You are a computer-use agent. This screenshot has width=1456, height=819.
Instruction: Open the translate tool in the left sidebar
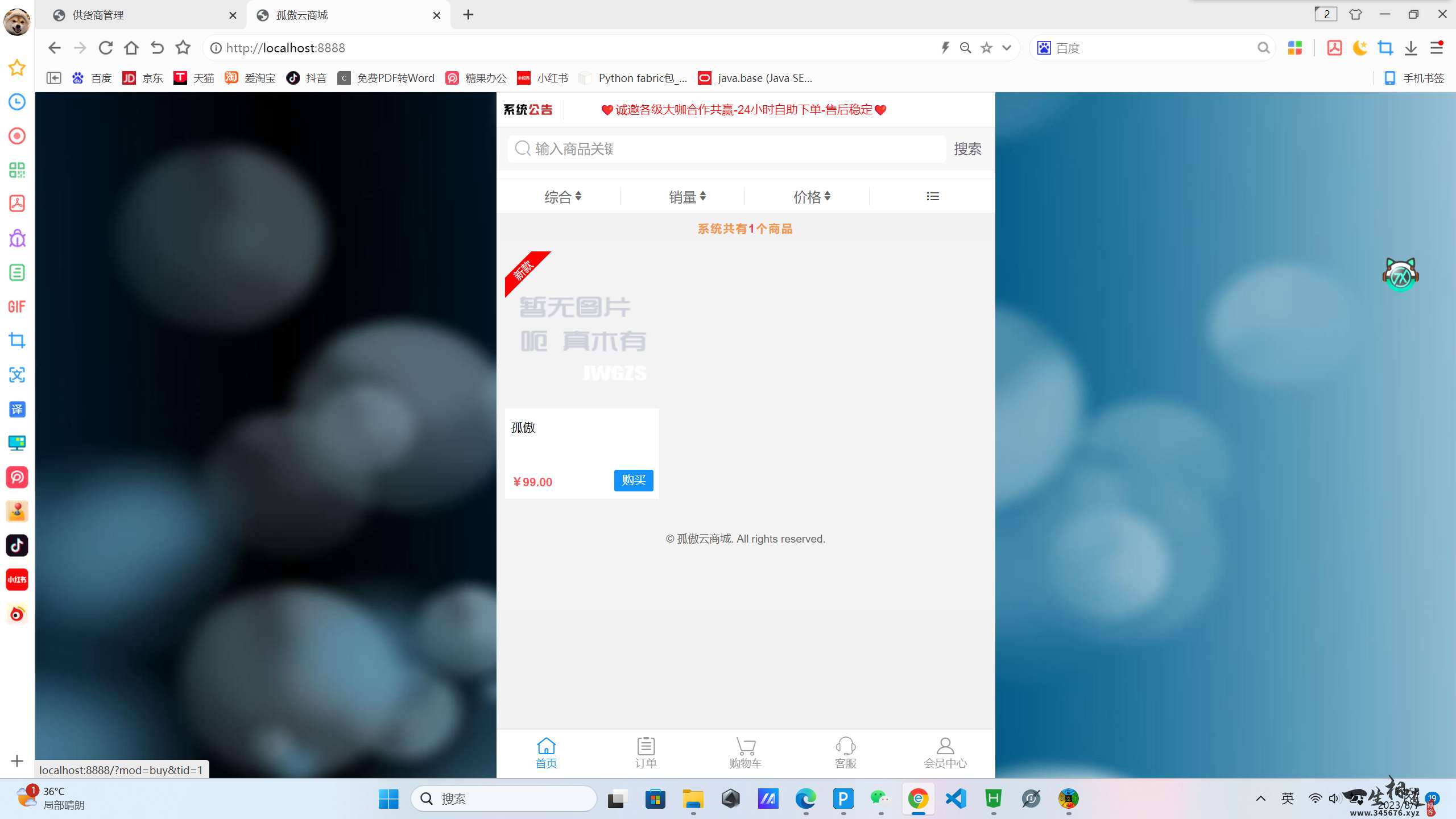[16, 409]
